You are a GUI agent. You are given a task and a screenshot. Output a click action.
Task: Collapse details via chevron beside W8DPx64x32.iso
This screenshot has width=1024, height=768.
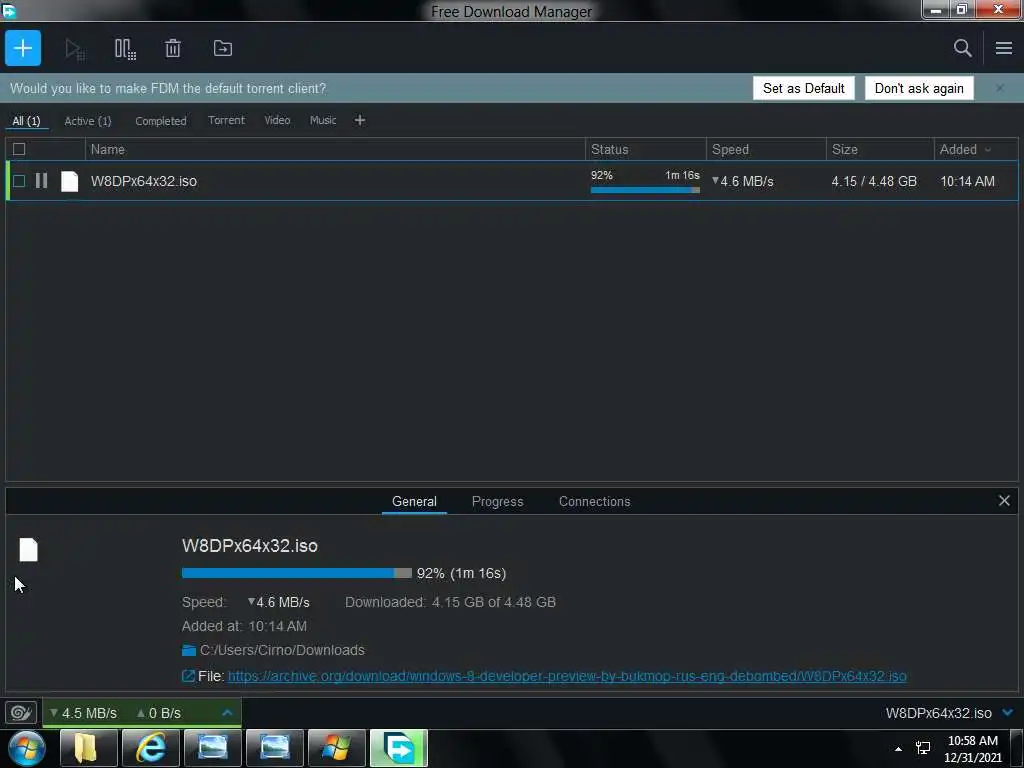tap(1007, 712)
